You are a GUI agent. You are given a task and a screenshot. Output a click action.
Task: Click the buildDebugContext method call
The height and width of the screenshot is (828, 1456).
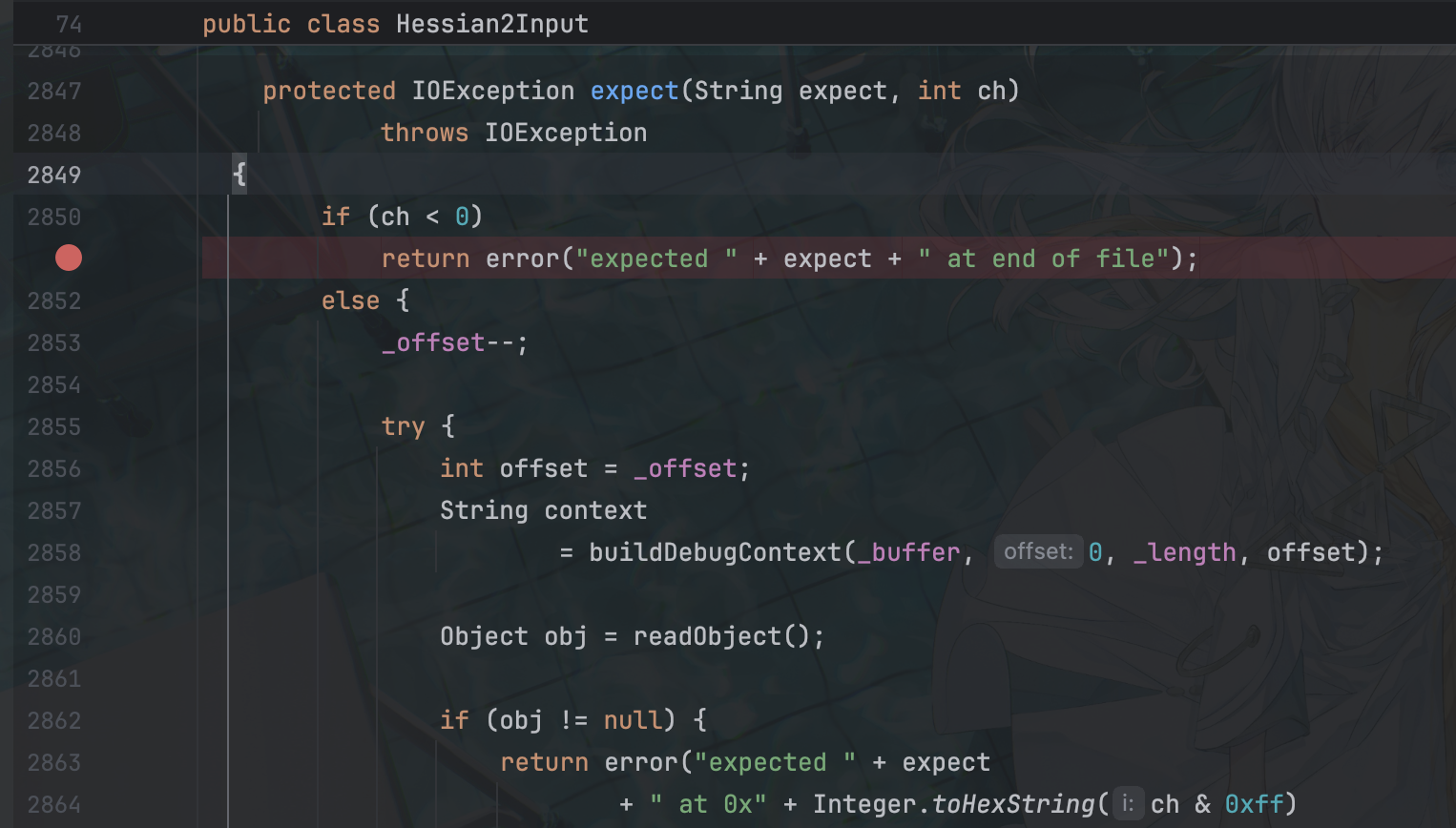[715, 552]
